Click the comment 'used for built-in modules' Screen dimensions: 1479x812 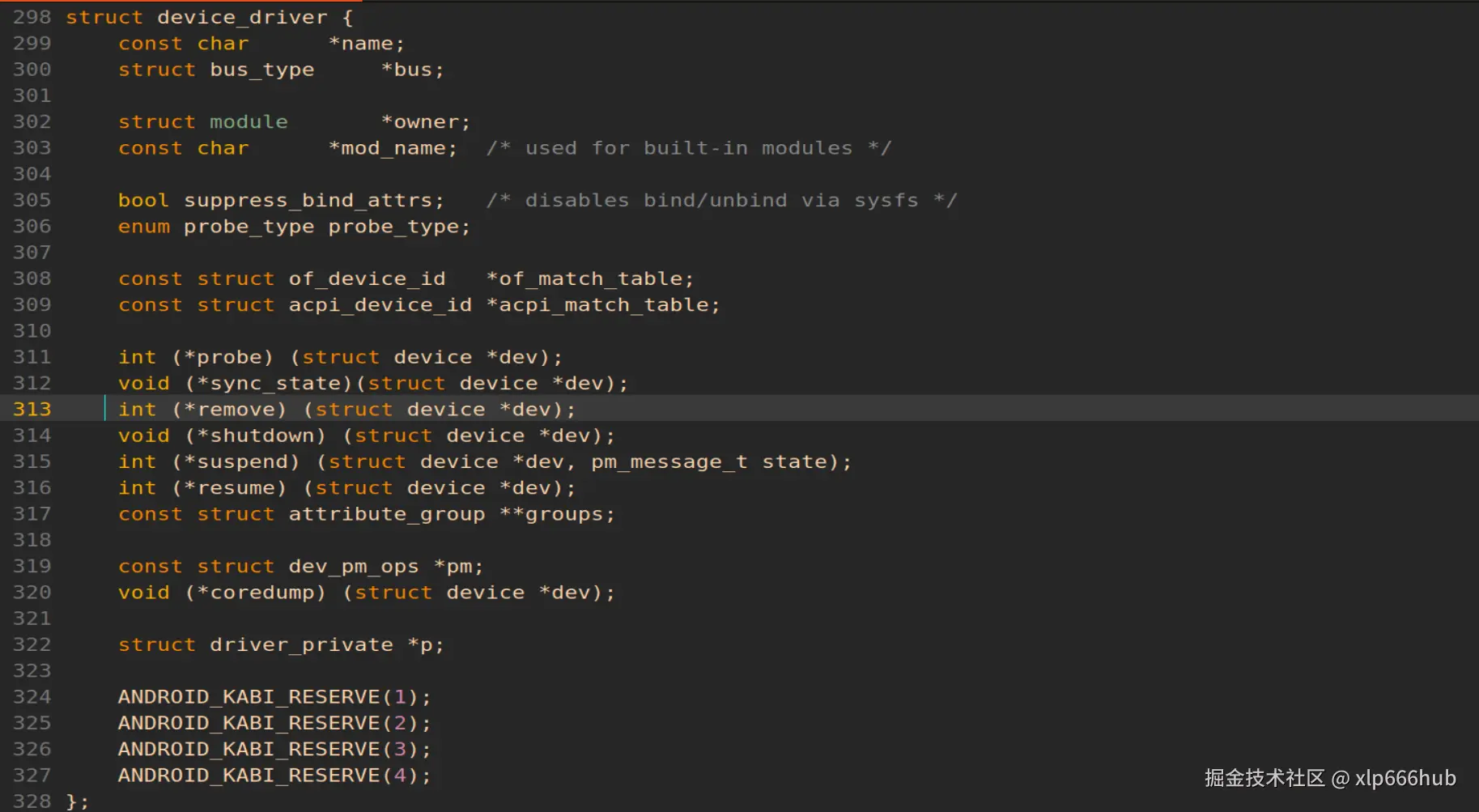[x=689, y=148]
